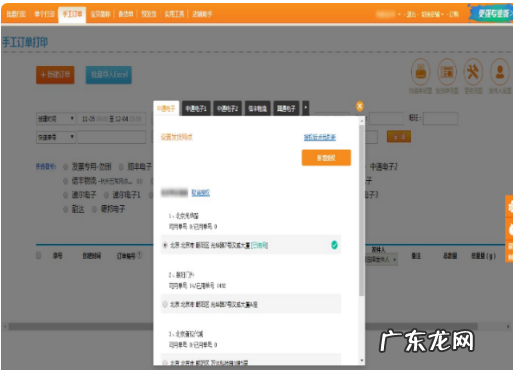
Task: Select the first Beijing address radio with 已使用
Action: 165,245
